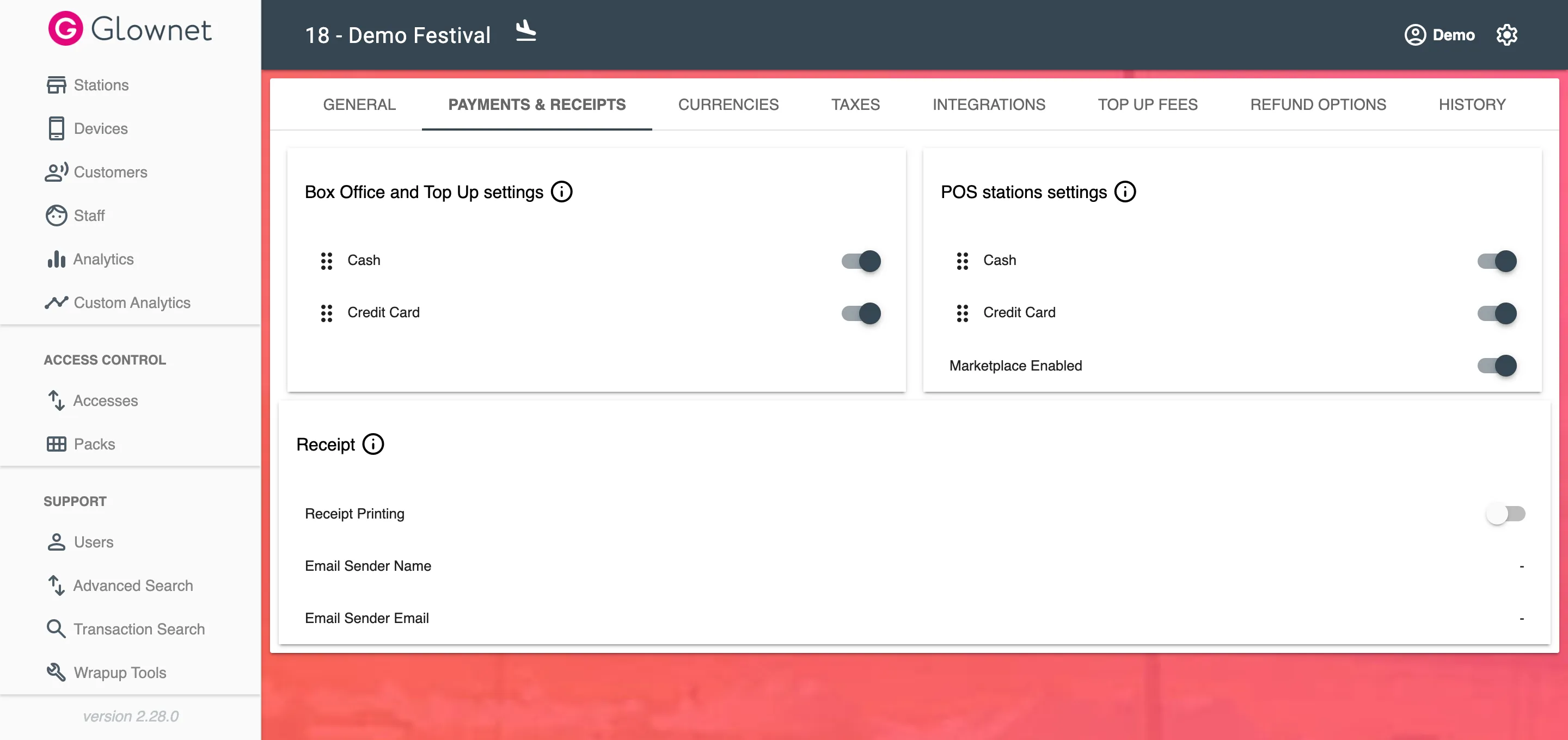This screenshot has width=1568, height=740.
Task: Click the airplane landing icon beside festival name
Action: (x=525, y=31)
